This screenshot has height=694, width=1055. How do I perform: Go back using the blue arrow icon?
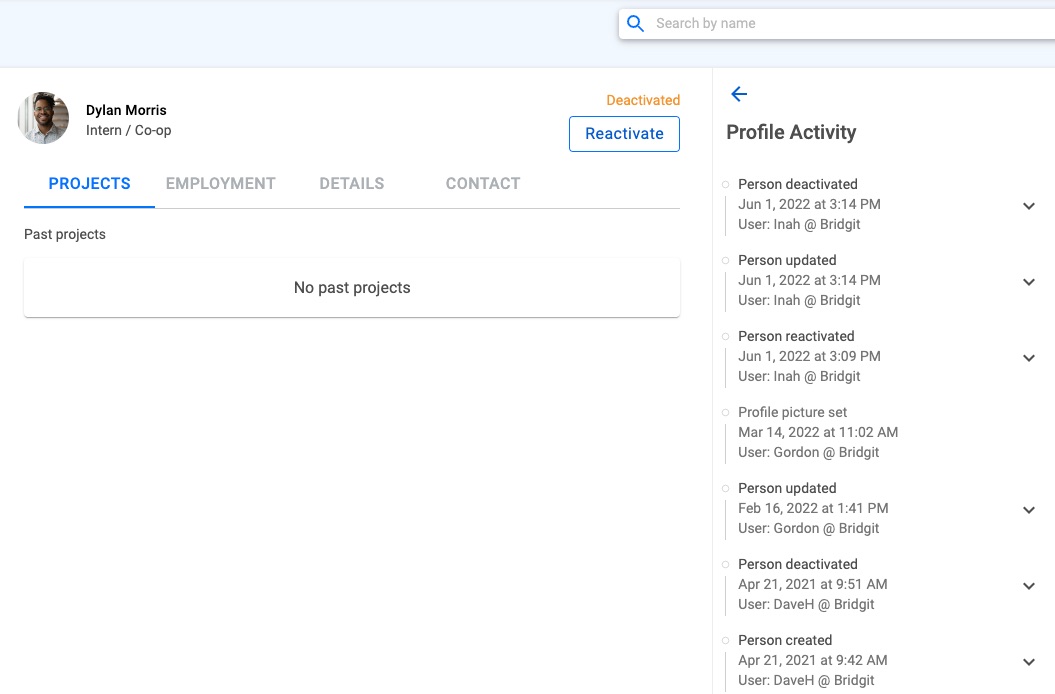[x=739, y=94]
